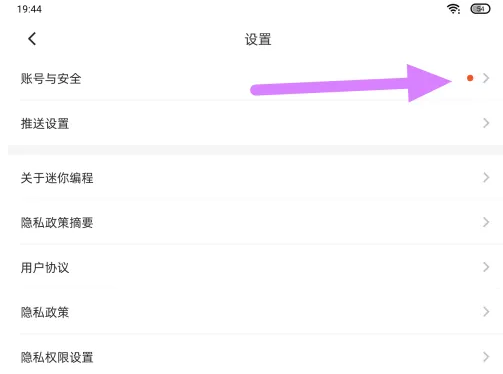503x374 pixels.
Task: View 隐私政策摘要
Action: [255, 222]
